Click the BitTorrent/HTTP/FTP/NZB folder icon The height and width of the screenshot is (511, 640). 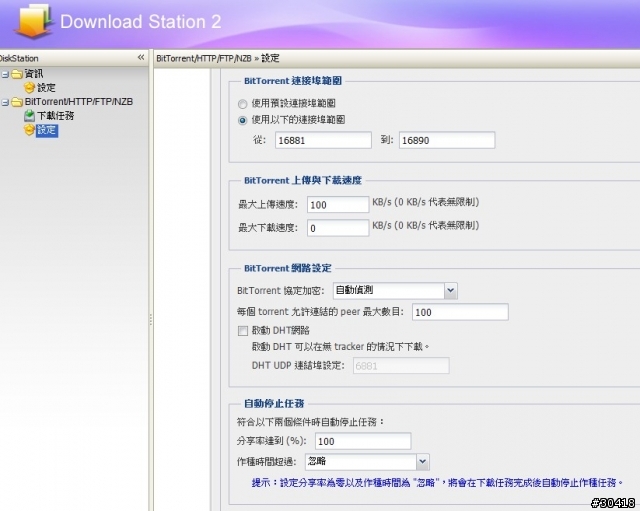17,102
